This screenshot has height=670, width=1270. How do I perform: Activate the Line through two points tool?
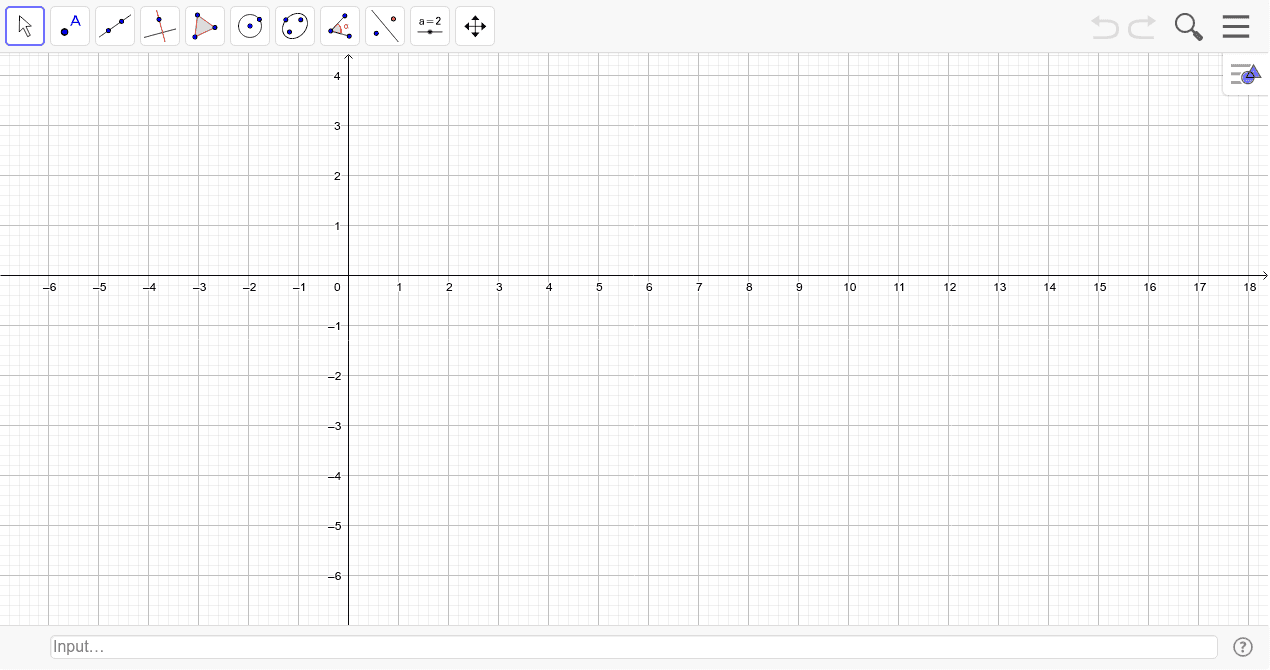(x=115, y=26)
